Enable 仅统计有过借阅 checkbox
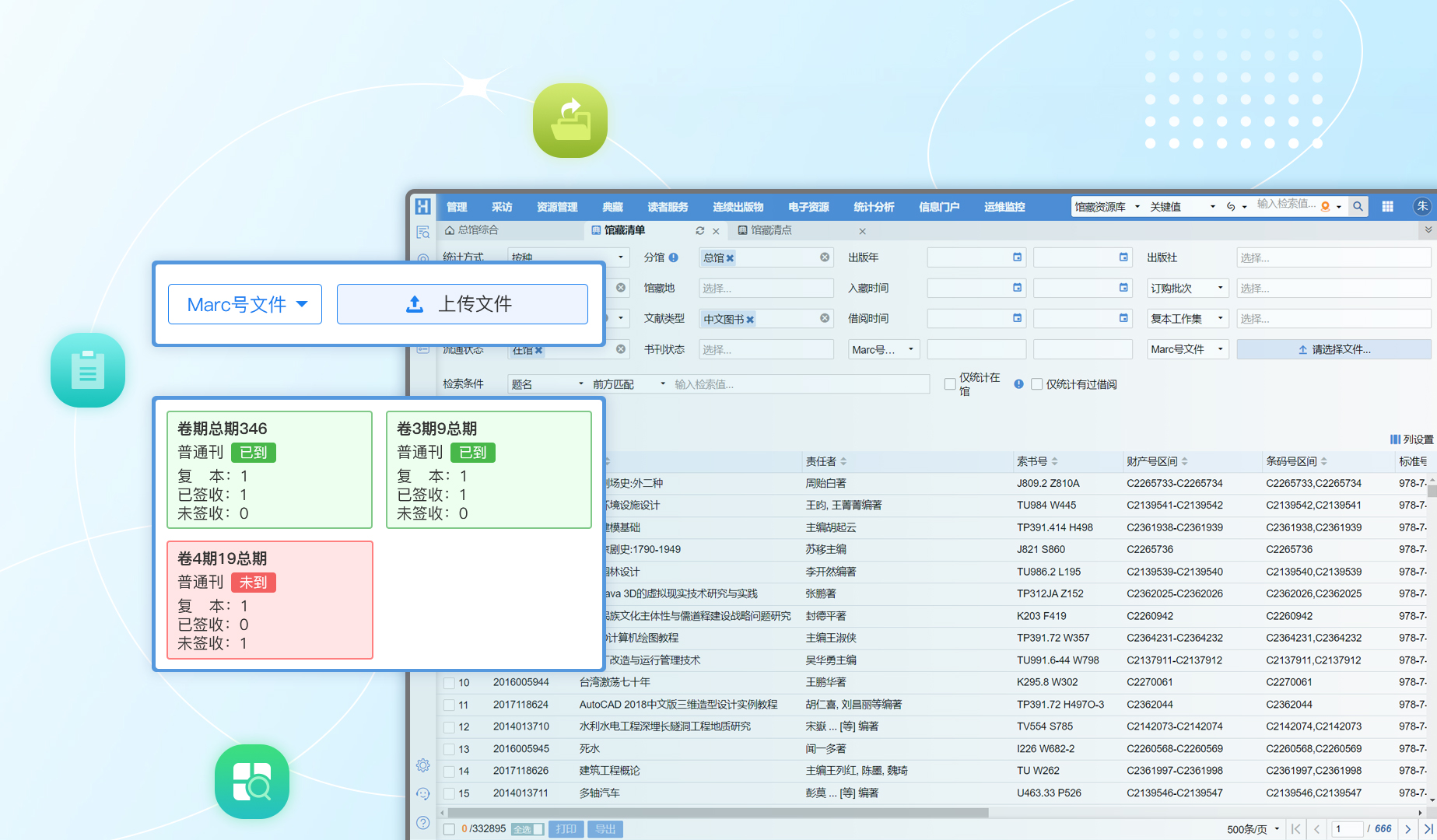The image size is (1437, 840). [1036, 384]
